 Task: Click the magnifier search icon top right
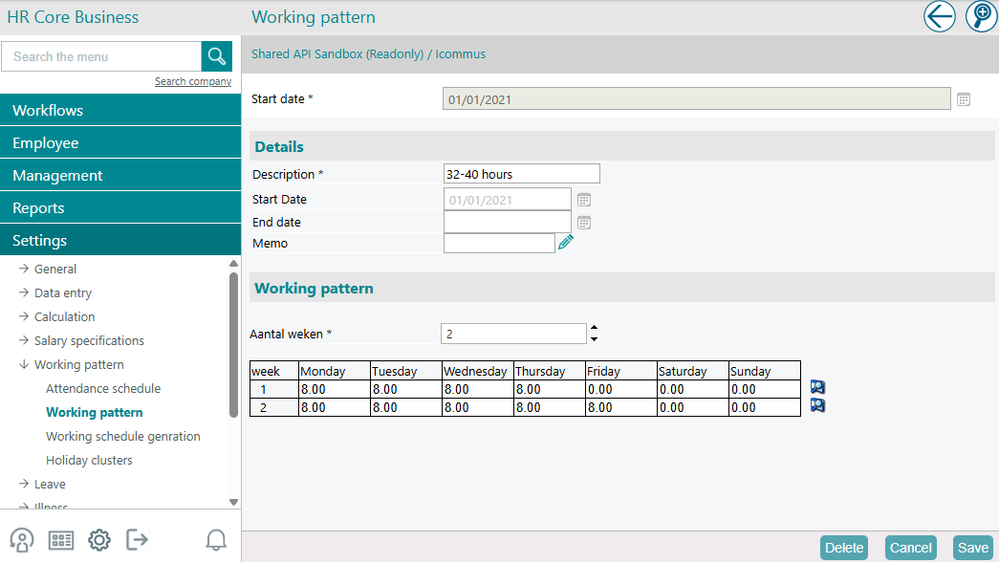pyautogui.click(x=981, y=17)
